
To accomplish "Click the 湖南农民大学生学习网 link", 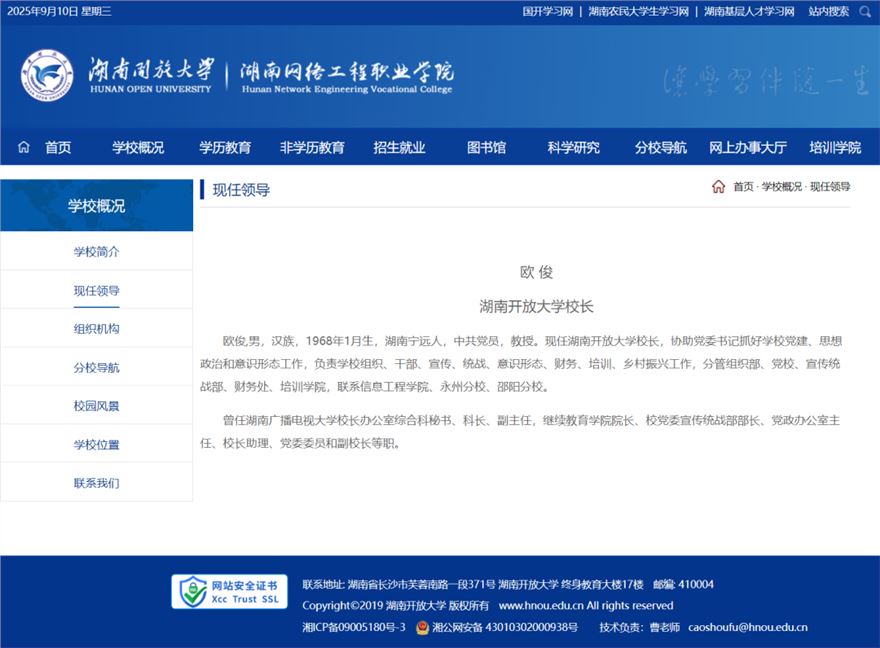I will click(x=638, y=12).
